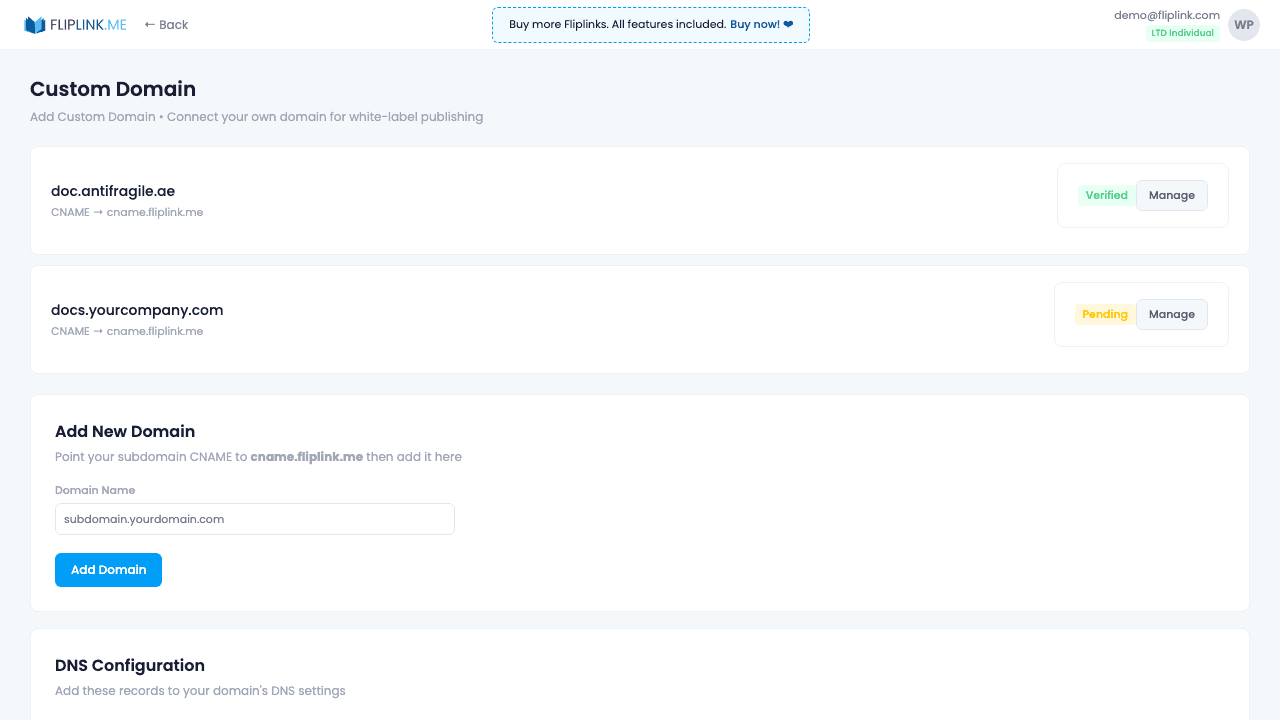Click the CNAME arrow under doc.antifragile.ae
1280x720 pixels.
point(100,212)
